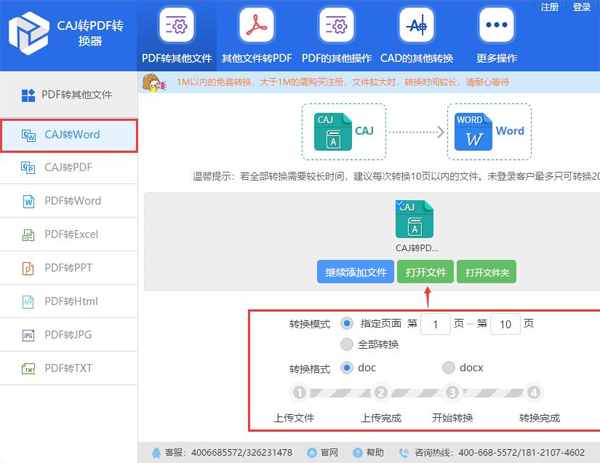The height and width of the screenshot is (463, 600).
Task: Click the green 打开文件 button
Action: (425, 272)
